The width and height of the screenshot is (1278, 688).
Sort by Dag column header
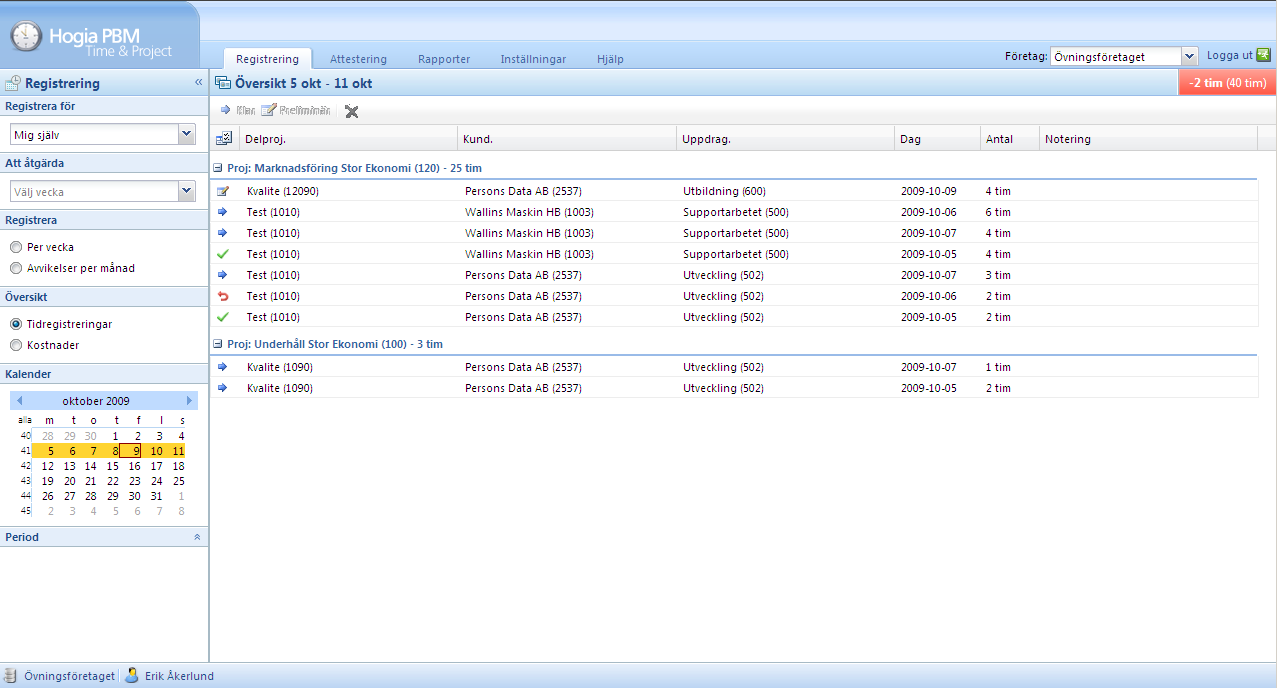(x=937, y=139)
